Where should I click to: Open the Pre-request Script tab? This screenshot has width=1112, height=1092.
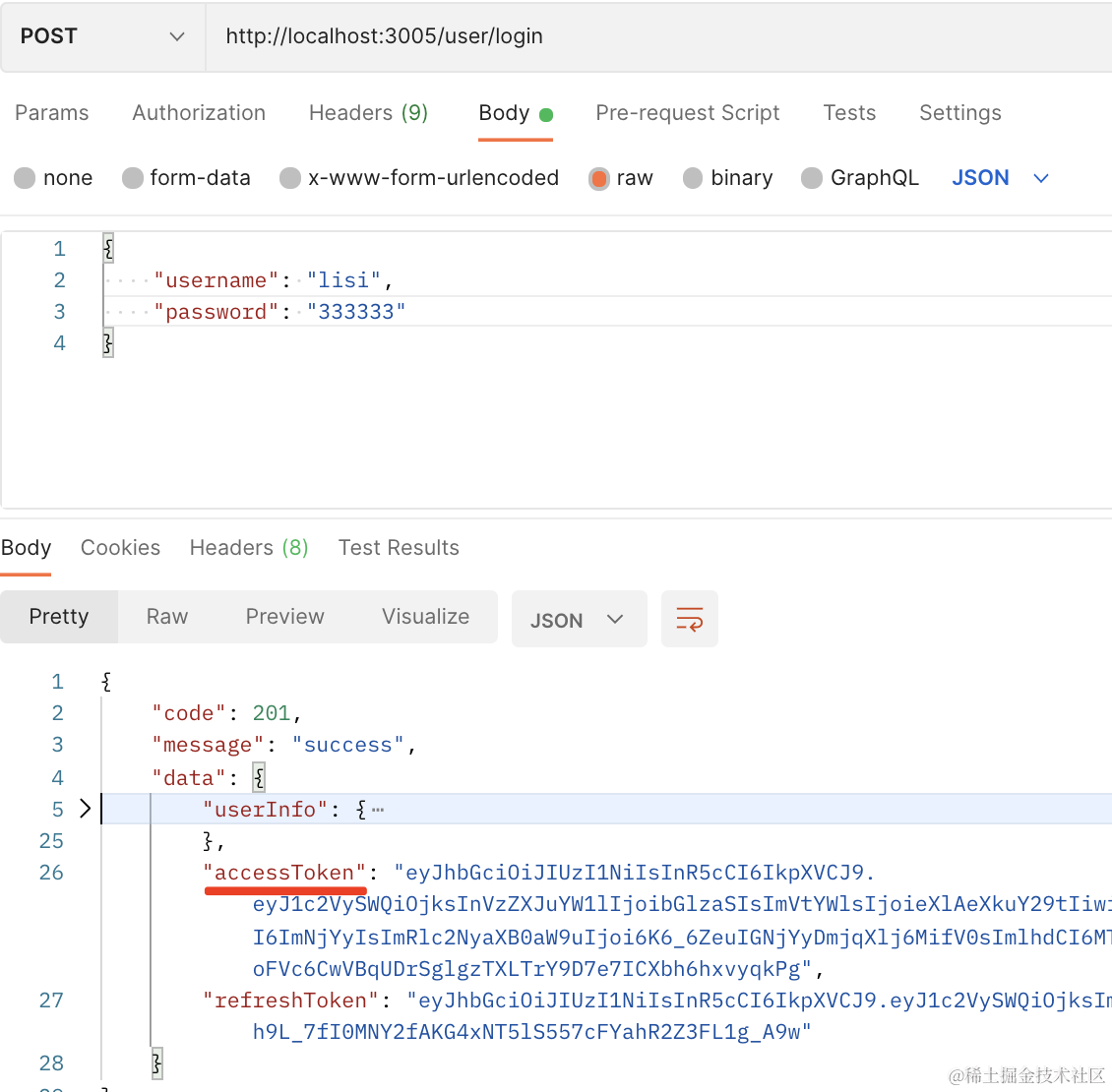pyautogui.click(x=687, y=113)
